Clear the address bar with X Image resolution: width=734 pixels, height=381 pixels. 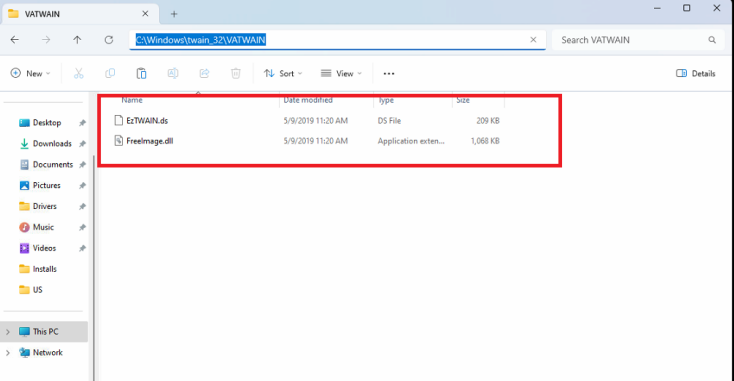533,40
